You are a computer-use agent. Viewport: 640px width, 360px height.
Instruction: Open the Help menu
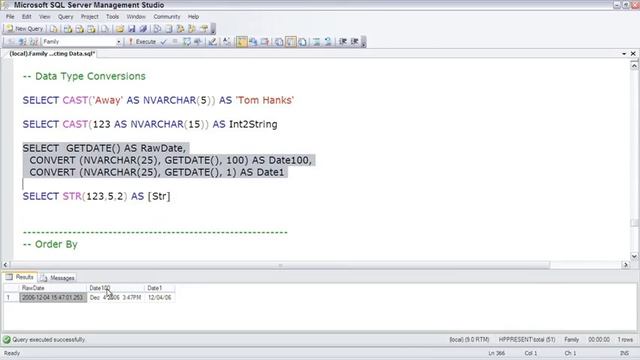click(193, 17)
